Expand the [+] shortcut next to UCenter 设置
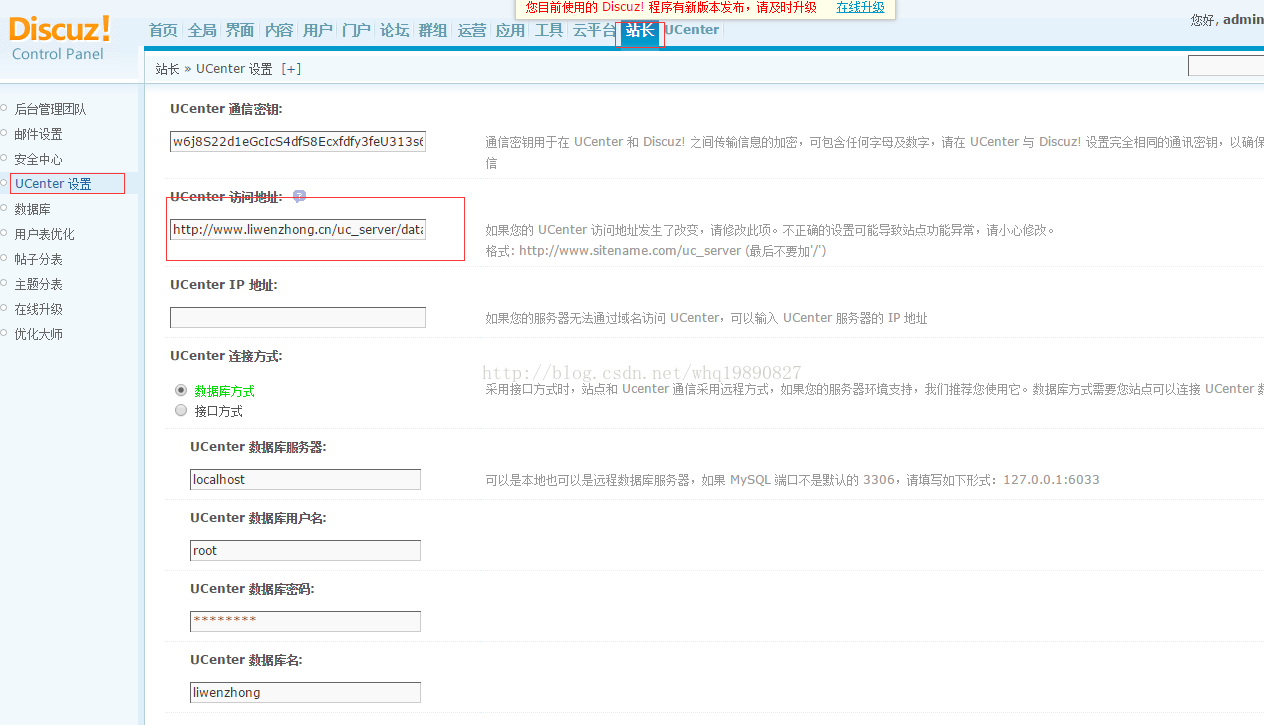The image size is (1264, 725). coord(291,69)
